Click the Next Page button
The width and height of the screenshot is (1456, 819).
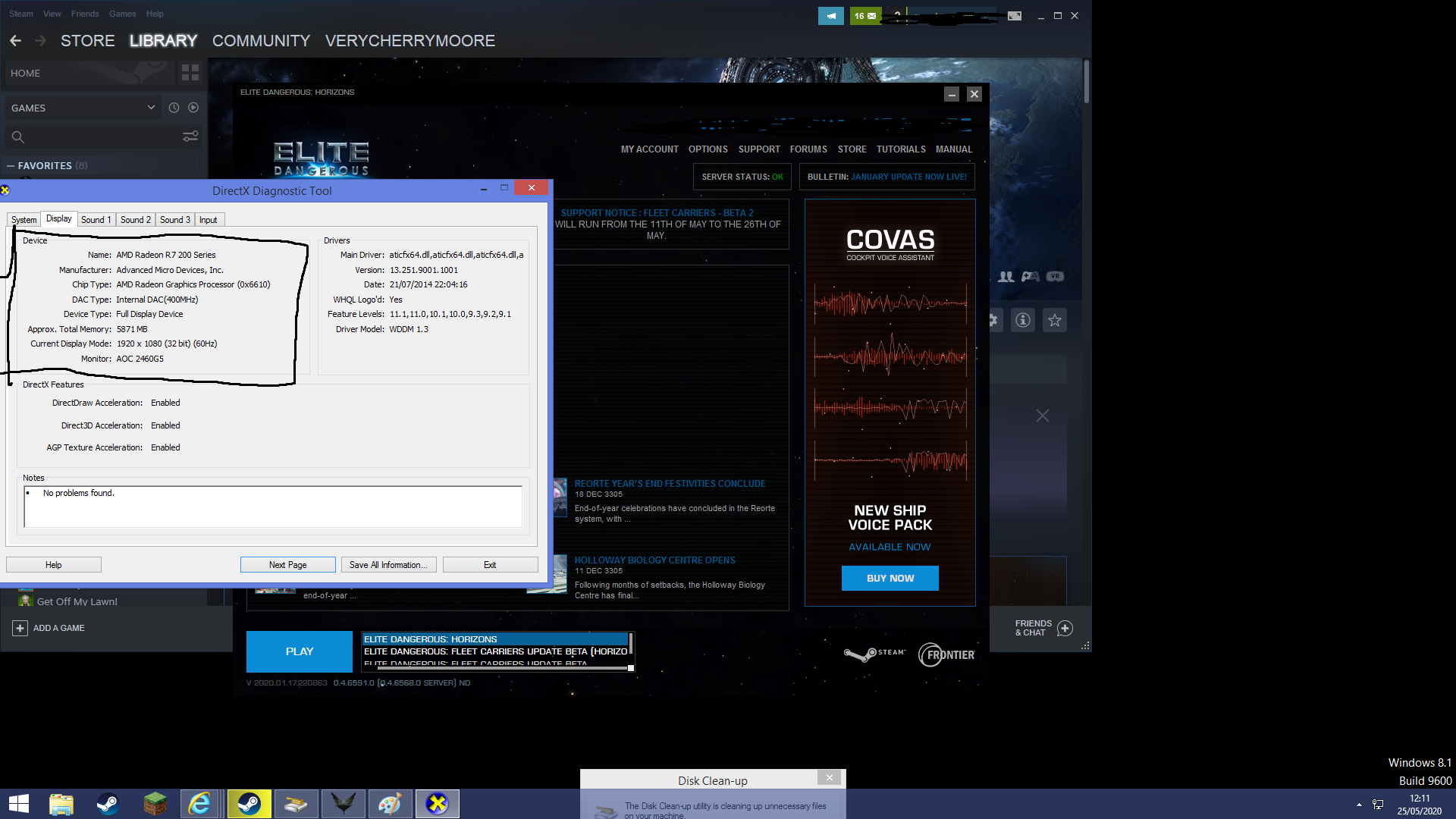coord(288,565)
